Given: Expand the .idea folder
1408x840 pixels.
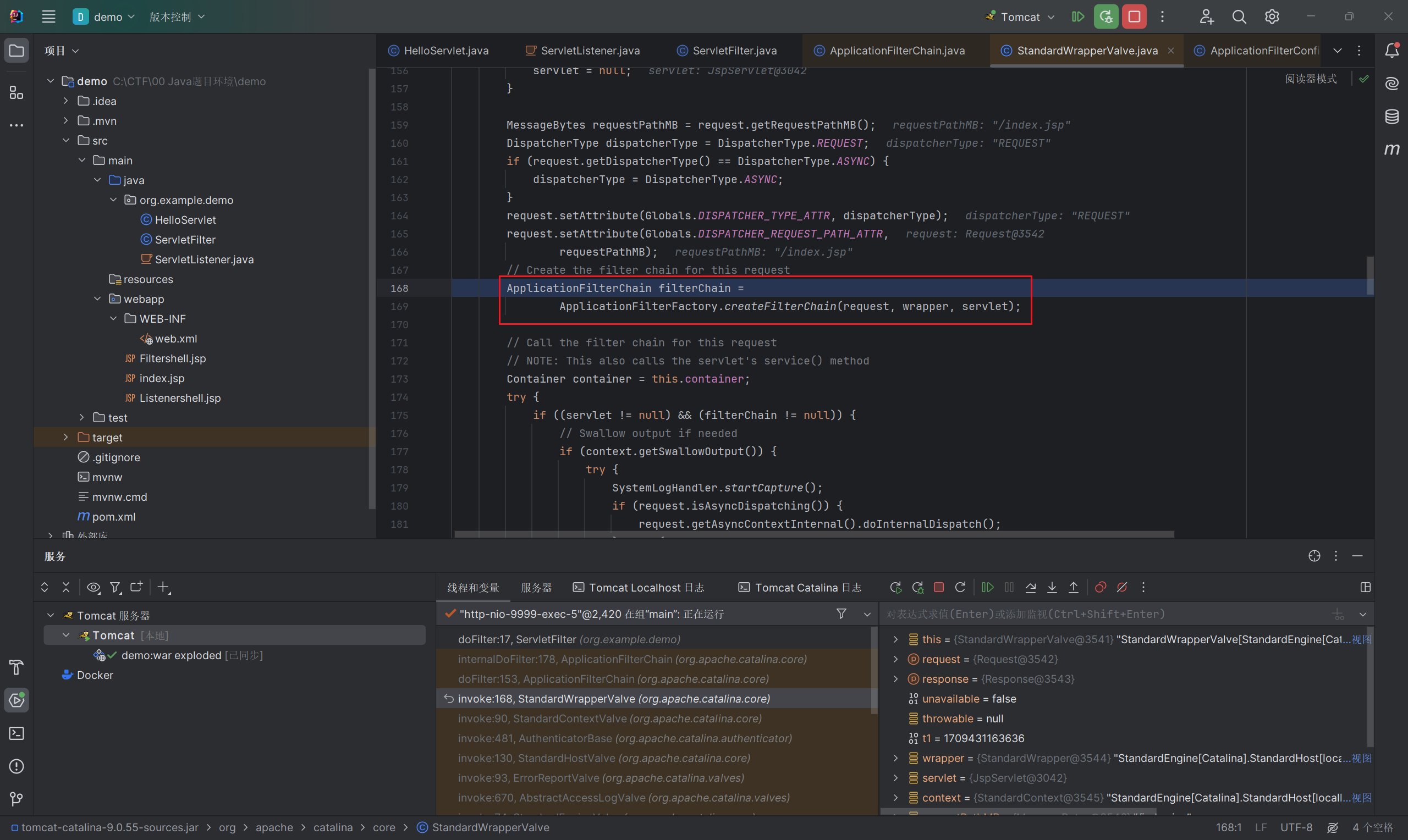Looking at the screenshot, I should coord(65,101).
